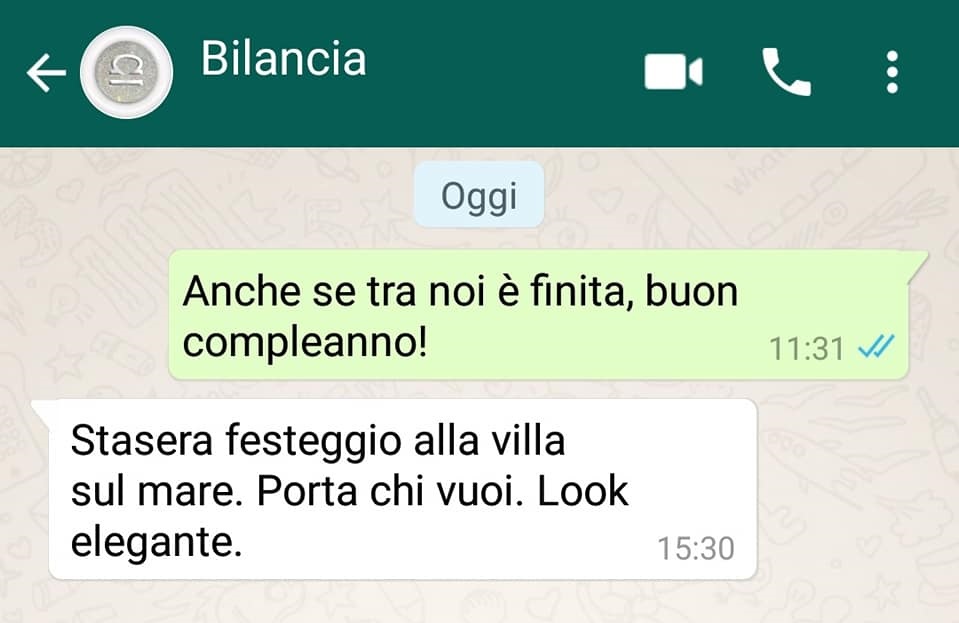Click the 11:31 timestamp on sent message
959x623 pixels.
[x=806, y=349]
